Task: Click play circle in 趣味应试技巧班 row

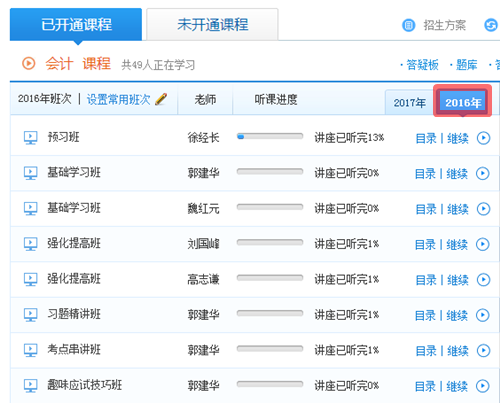Action: [483, 386]
